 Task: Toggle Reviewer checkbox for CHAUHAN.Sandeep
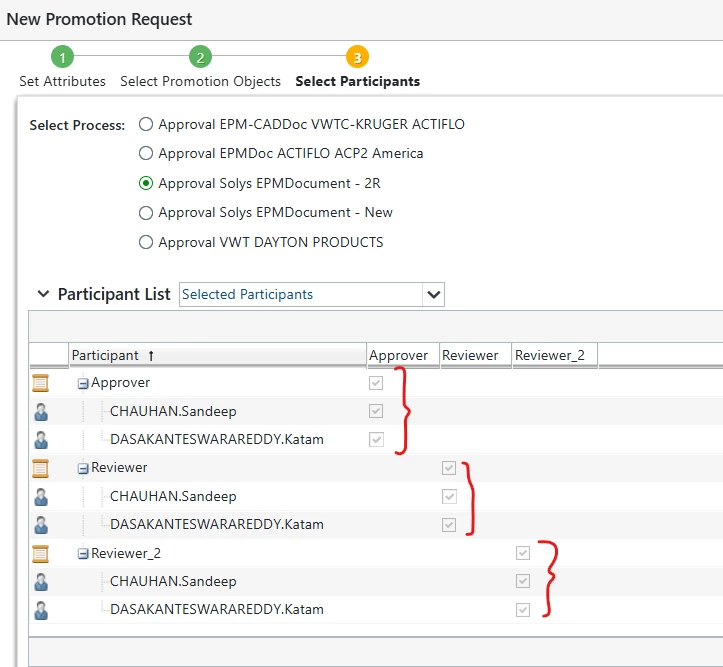[449, 496]
